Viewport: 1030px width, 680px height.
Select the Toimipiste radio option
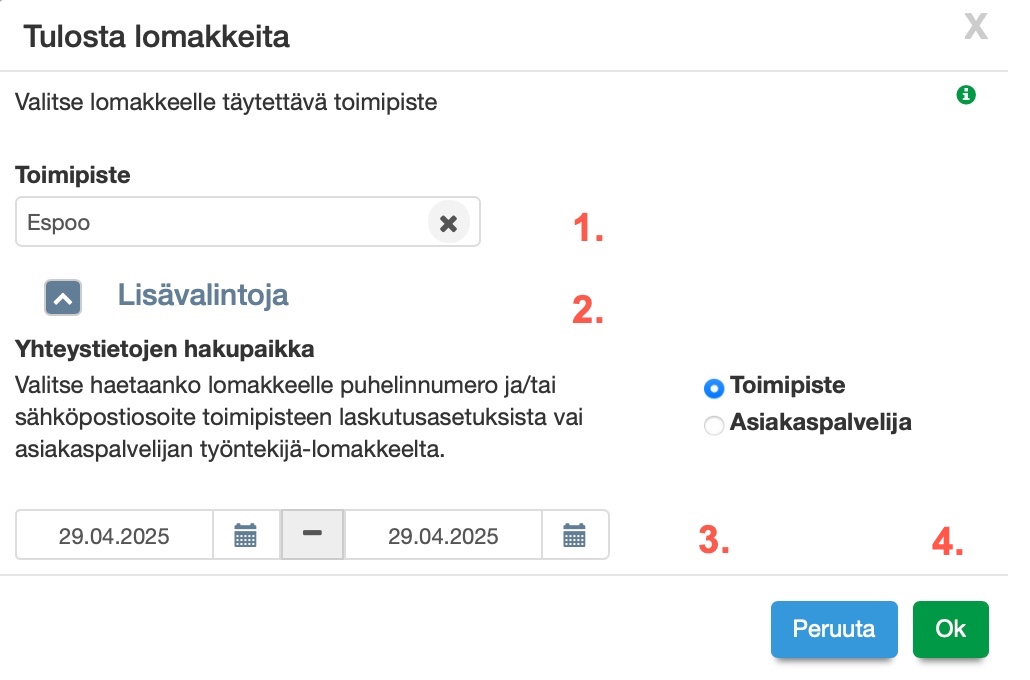click(x=714, y=388)
